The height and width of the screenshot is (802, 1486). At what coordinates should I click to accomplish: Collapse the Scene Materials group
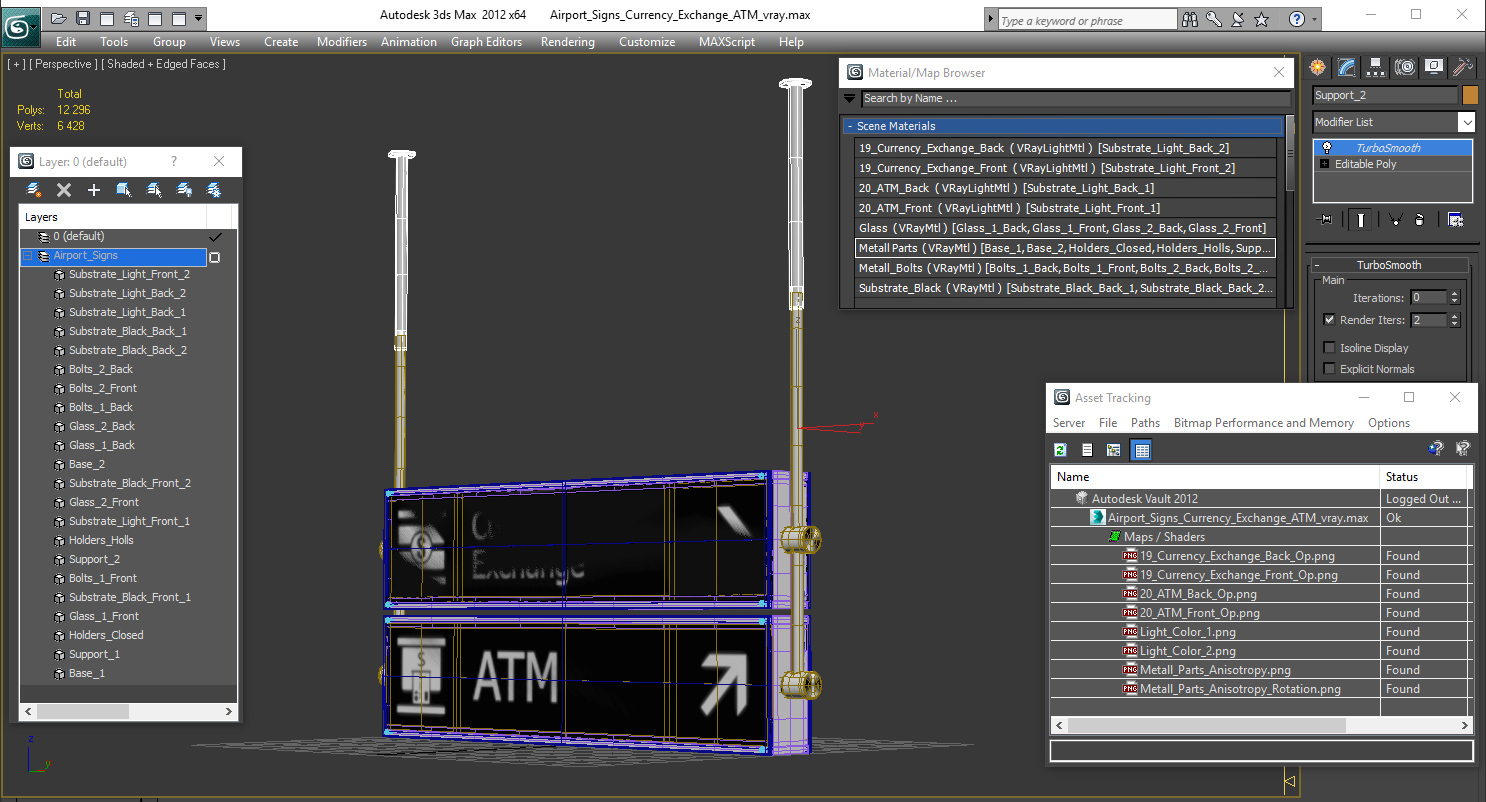coord(850,126)
